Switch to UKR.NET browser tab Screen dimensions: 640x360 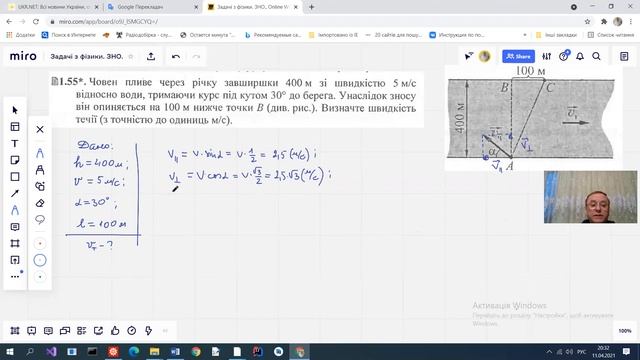point(53,7)
